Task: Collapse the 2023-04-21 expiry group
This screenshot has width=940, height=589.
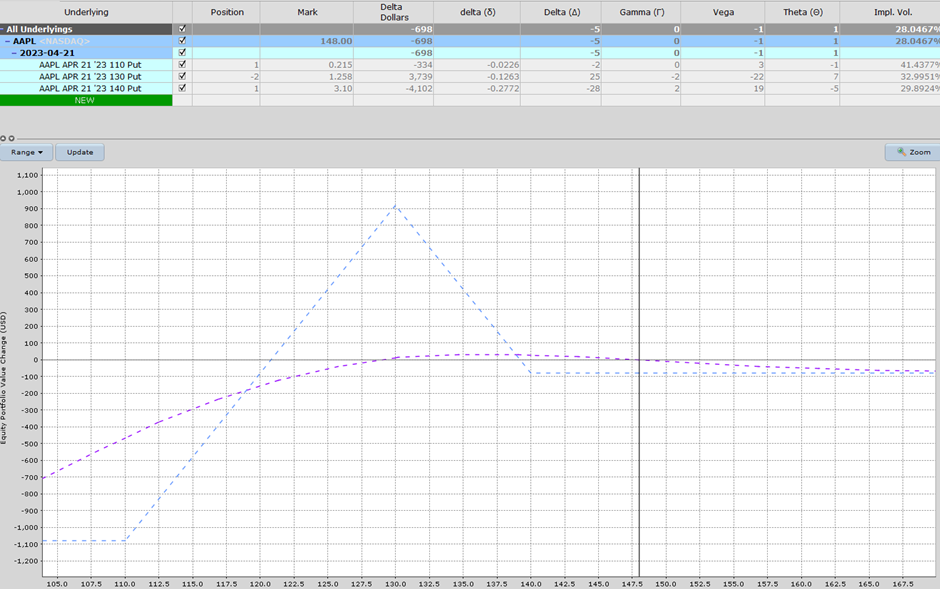Action: click(x=14, y=53)
